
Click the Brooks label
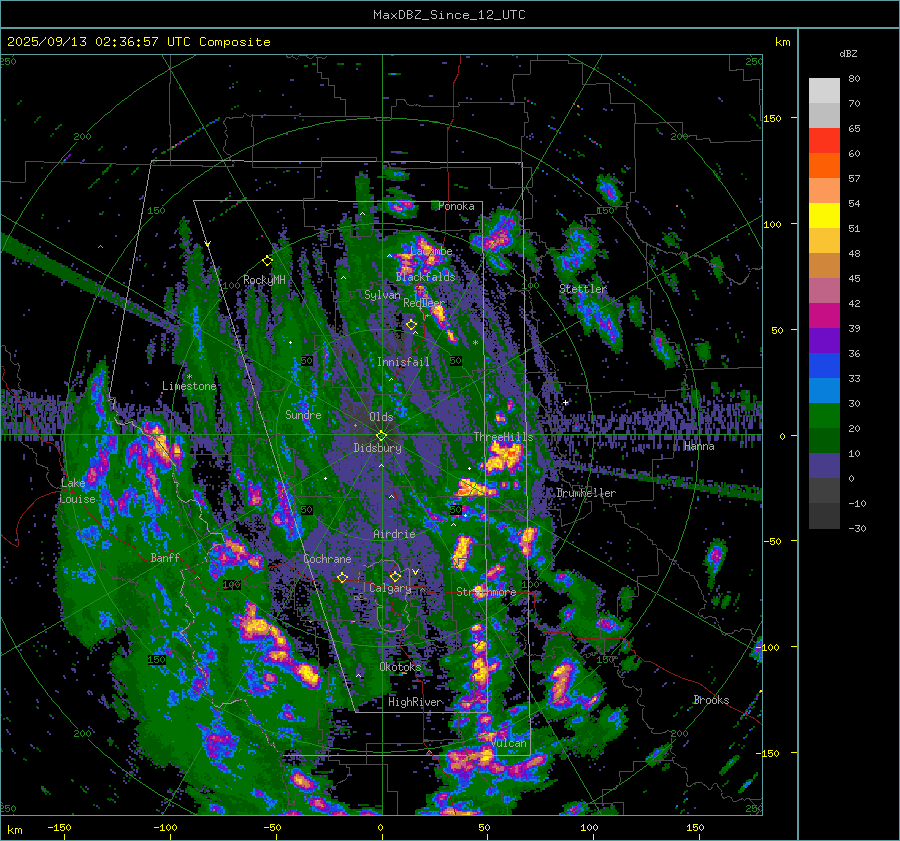point(711,700)
